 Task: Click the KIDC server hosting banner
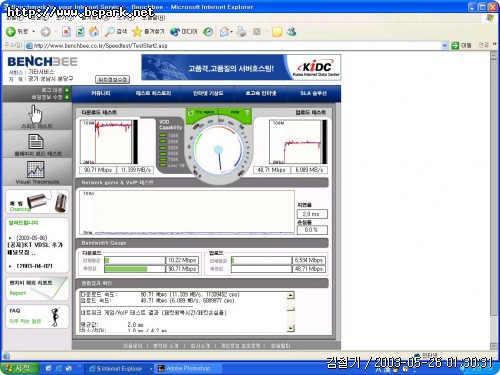(241, 68)
